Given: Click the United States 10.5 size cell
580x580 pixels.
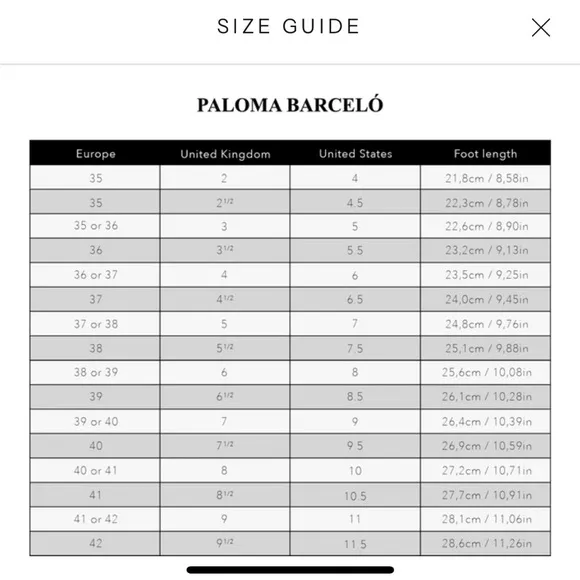Looking at the screenshot, I should tap(355, 495).
